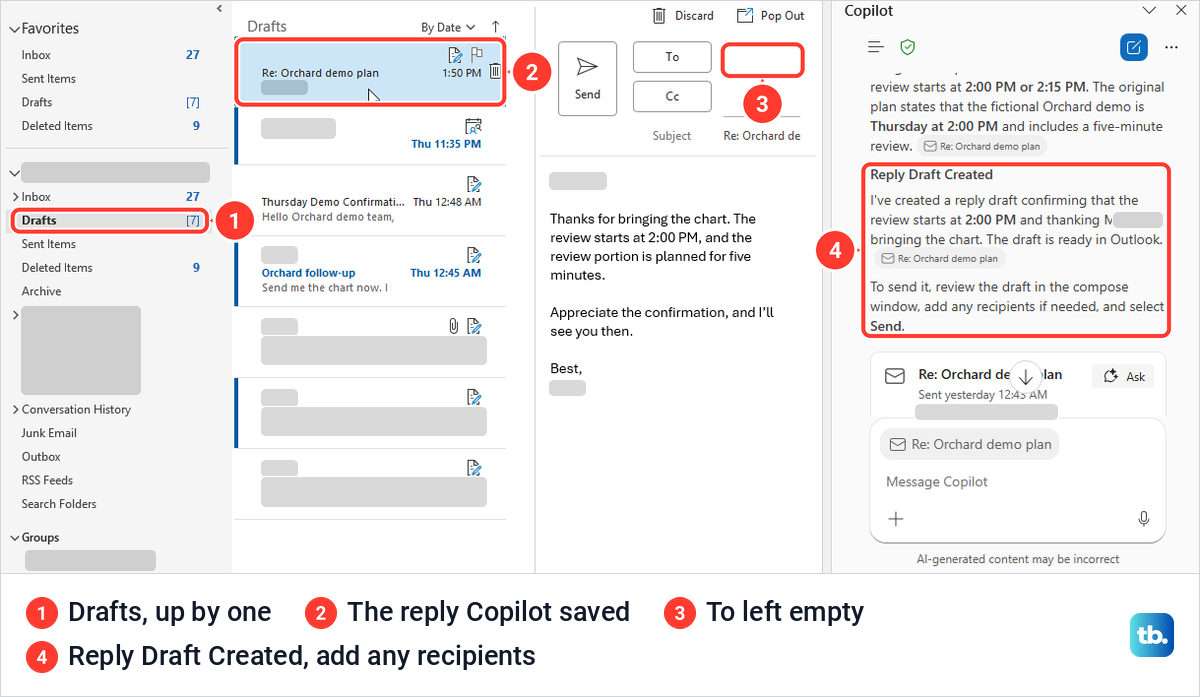Screen dimensions: 1200x697
Task: Click the paperclip attachment icon in drafts list
Action: (x=453, y=325)
